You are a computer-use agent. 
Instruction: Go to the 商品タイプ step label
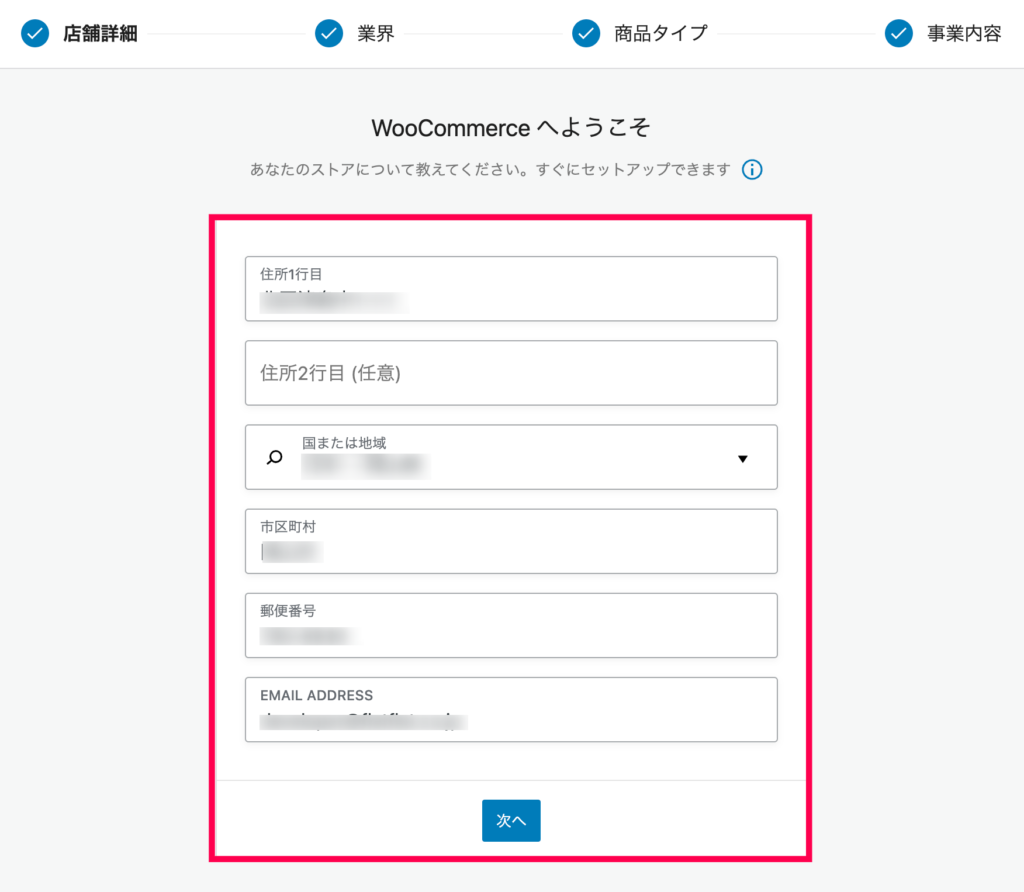pyautogui.click(x=661, y=33)
